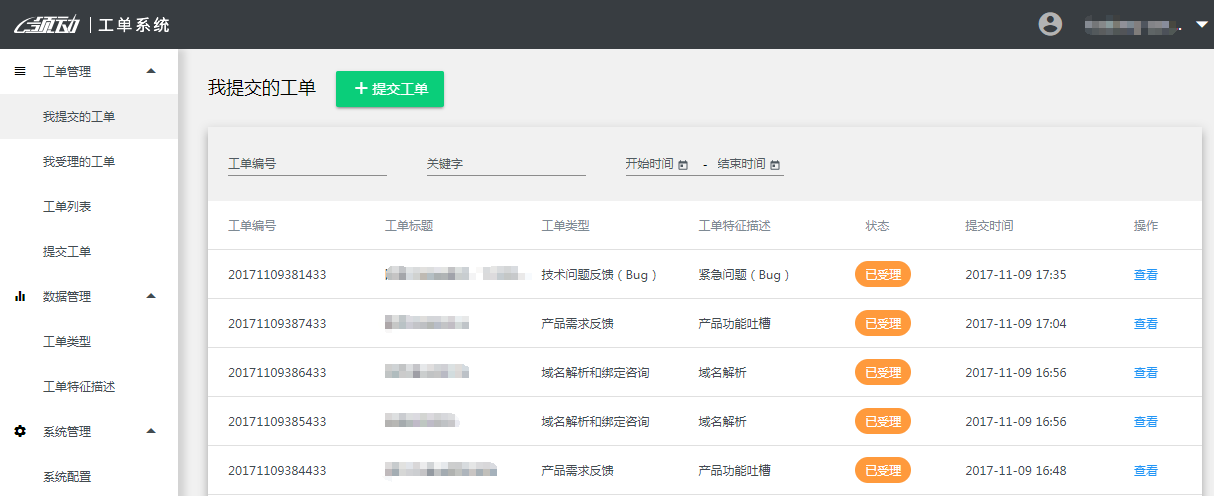
Task: View ticket 20171109381433 via 查看 link
Action: point(1145,275)
